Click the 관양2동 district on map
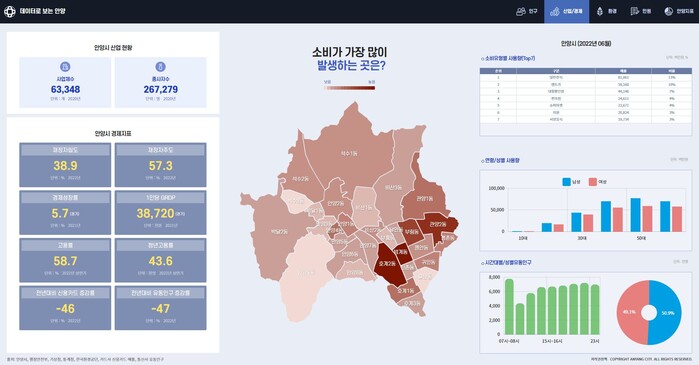This screenshot has height=365, width=699. click(438, 225)
